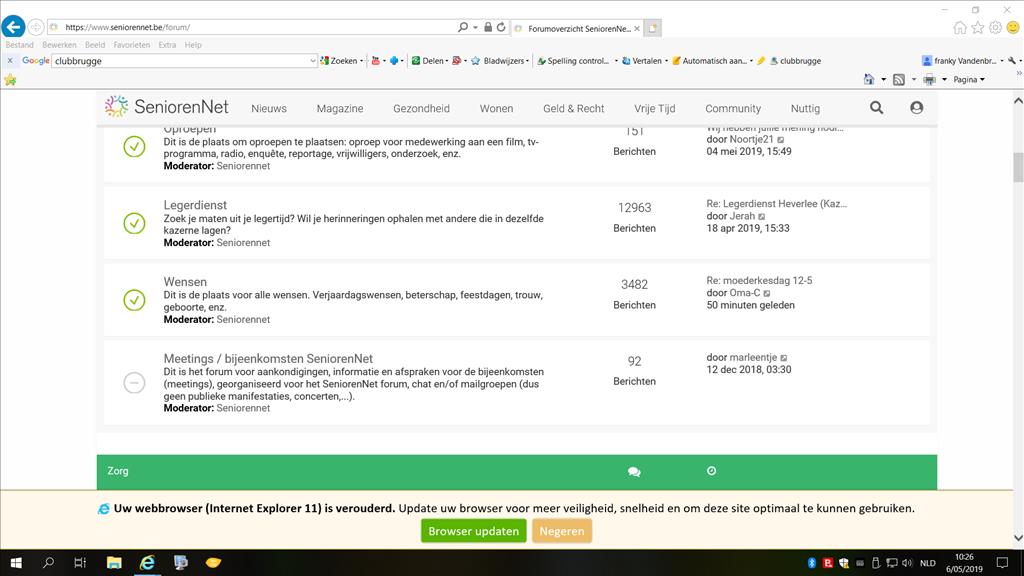Open the Bladwijzers dropdown in the toolbar
Image resolution: width=1024 pixels, height=576 pixels.
point(503,61)
